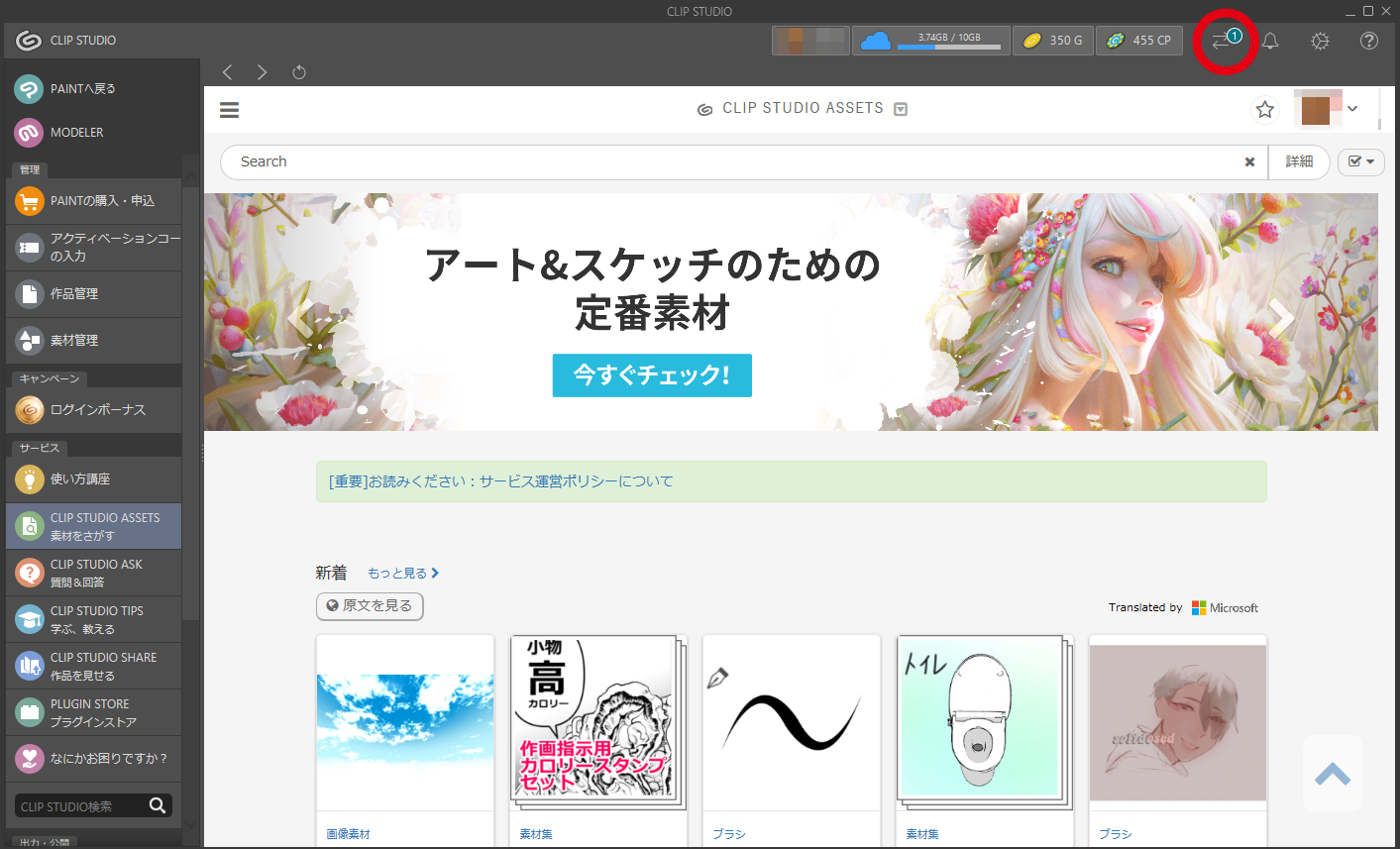Image resolution: width=1400 pixels, height=849 pixels.
Task: Advance the banner with right arrow
Action: tap(1281, 317)
